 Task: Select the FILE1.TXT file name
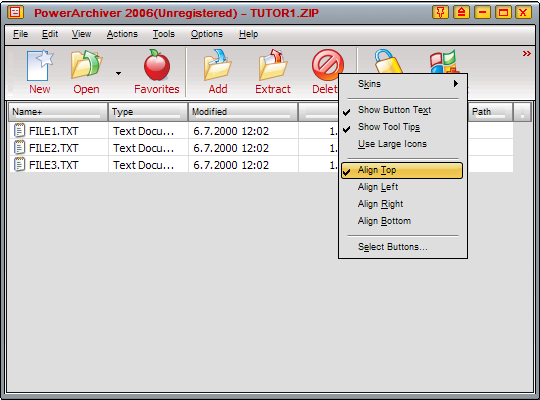pyautogui.click(x=54, y=131)
